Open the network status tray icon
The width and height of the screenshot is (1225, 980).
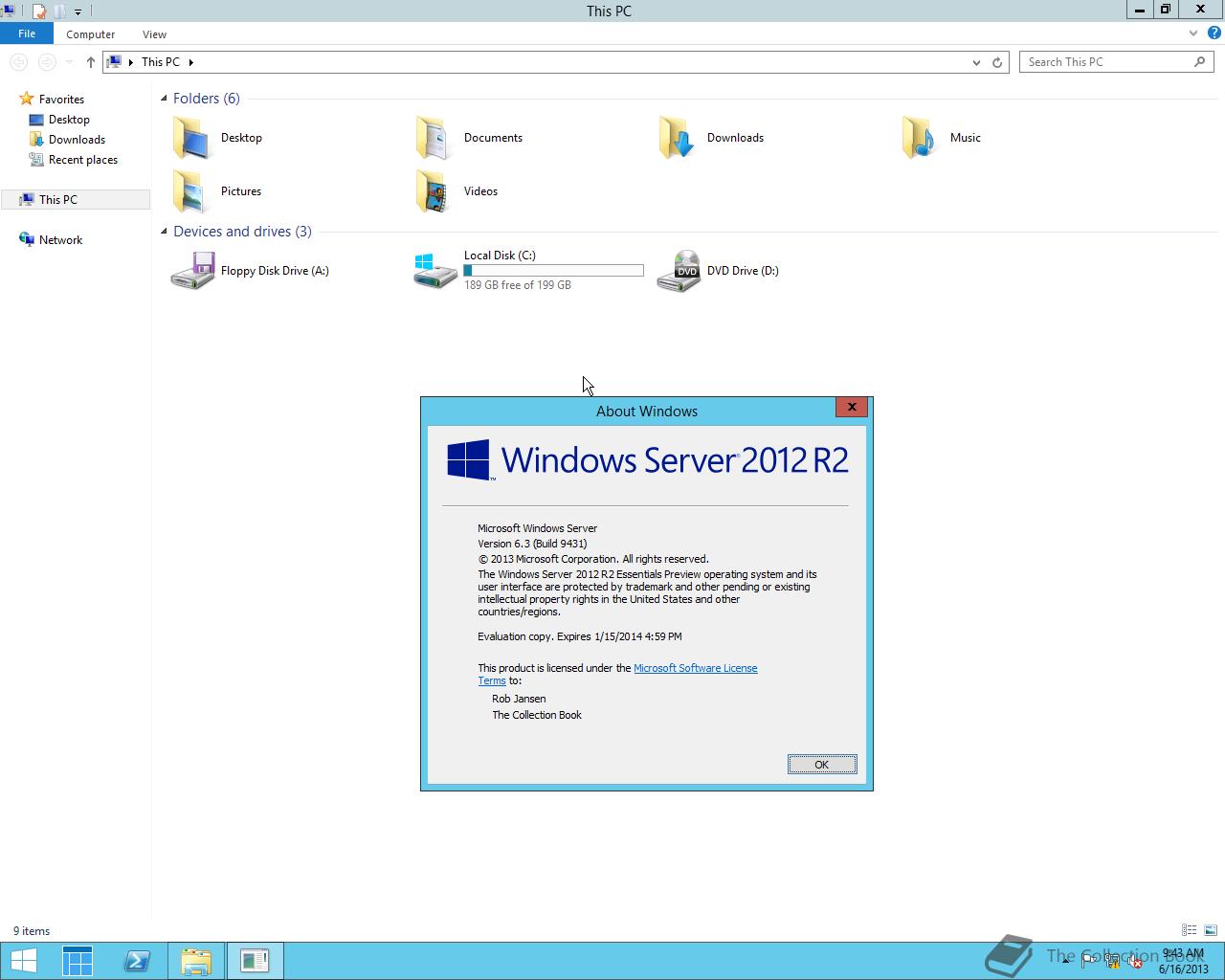[x=1113, y=961]
